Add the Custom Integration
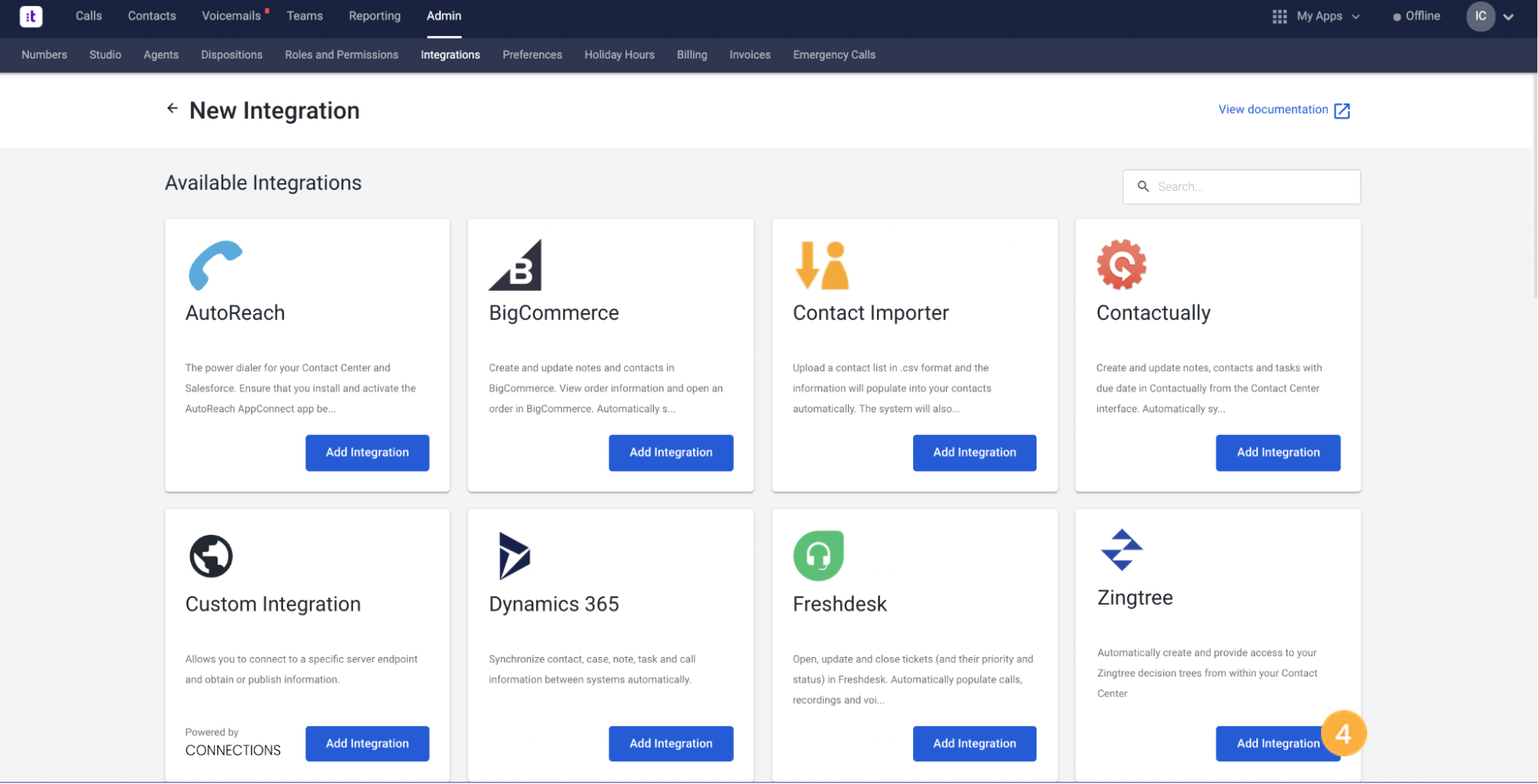The height and width of the screenshot is (784, 1538). 367,743
